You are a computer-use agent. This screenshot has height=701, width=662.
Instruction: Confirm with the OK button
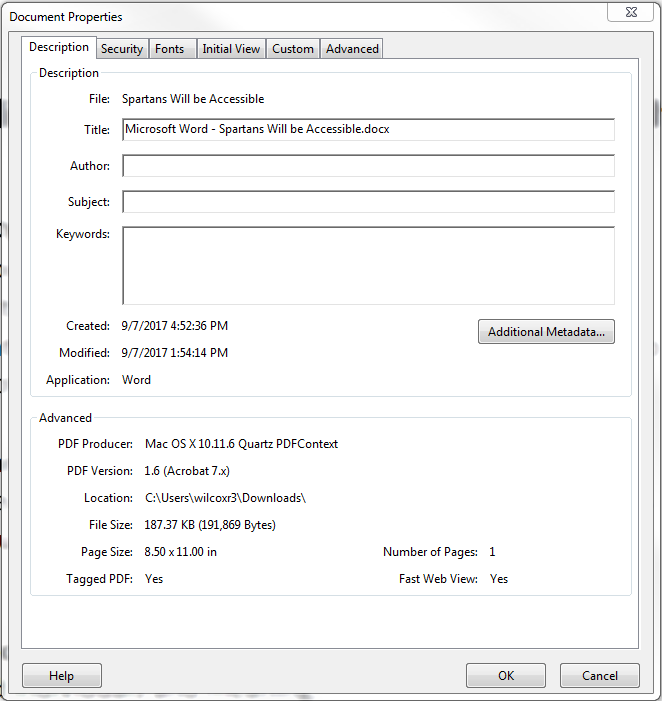click(506, 676)
